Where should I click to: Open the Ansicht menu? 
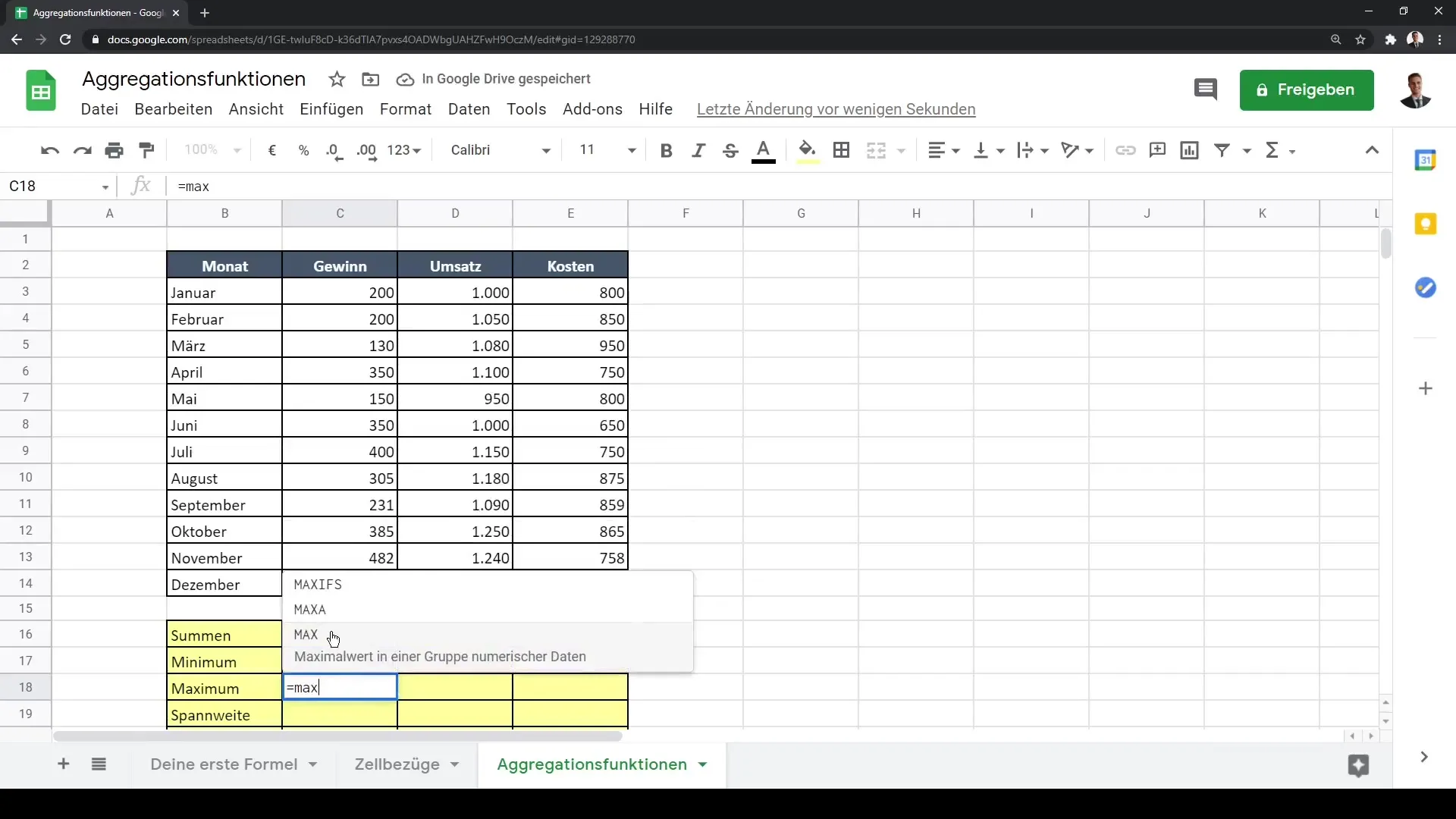(256, 109)
